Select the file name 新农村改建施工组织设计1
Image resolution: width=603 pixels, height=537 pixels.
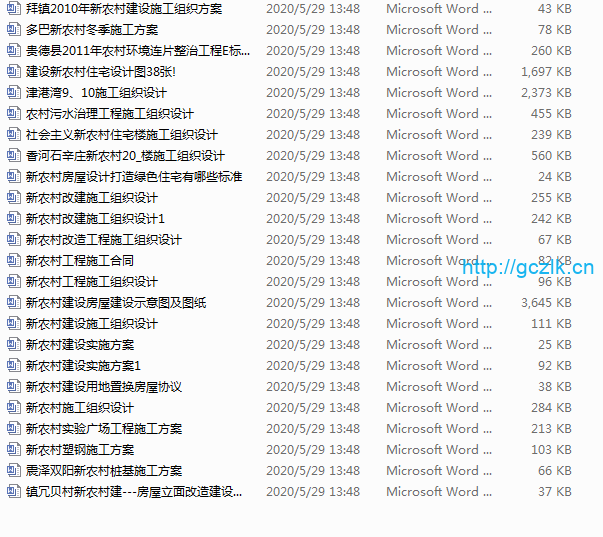[x=95, y=219]
